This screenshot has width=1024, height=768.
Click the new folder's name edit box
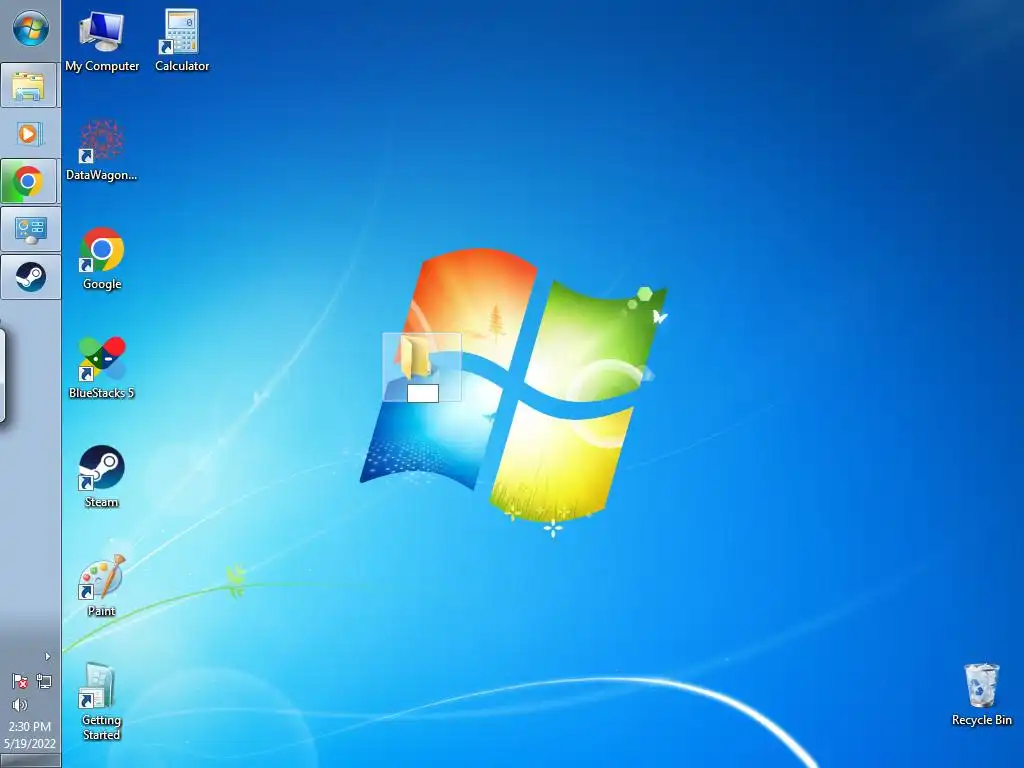pyautogui.click(x=423, y=393)
